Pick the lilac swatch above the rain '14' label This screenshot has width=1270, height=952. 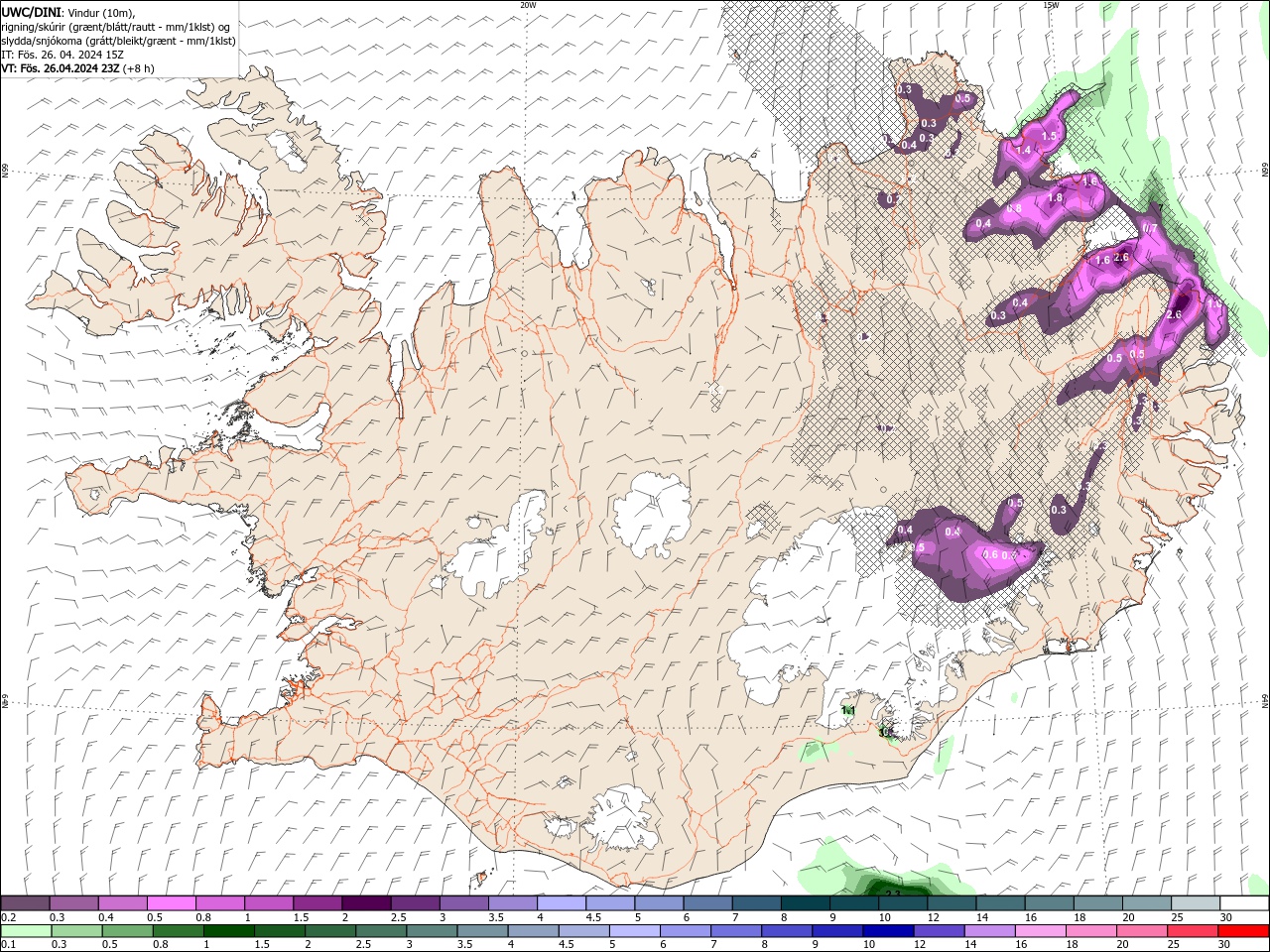click(989, 931)
